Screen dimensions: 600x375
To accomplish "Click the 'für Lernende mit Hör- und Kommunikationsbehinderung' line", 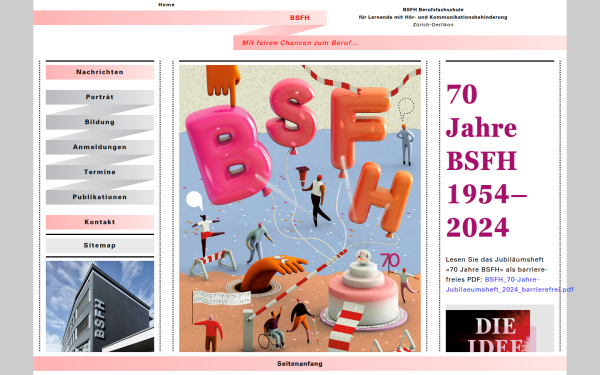I will 433,17.
